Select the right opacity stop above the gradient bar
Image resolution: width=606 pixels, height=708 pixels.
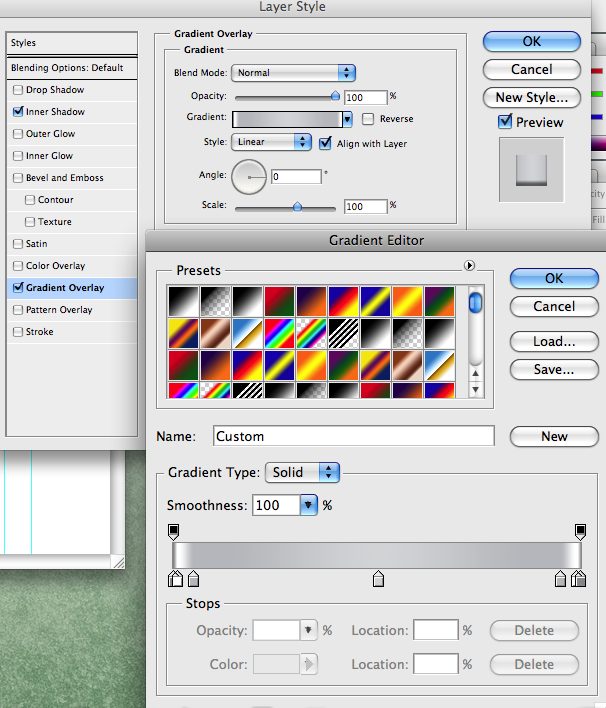point(580,531)
